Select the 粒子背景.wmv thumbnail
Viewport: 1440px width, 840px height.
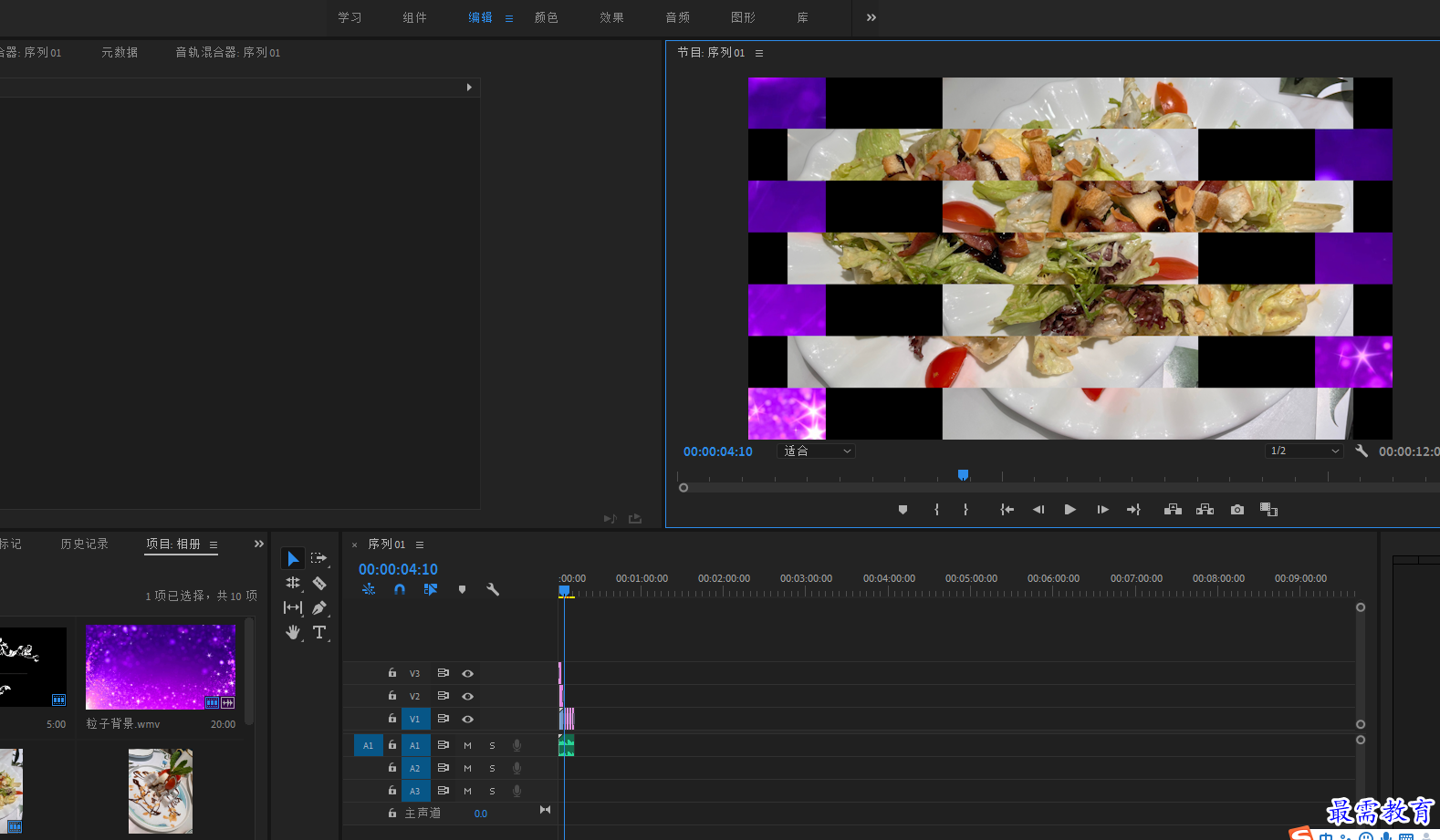160,667
